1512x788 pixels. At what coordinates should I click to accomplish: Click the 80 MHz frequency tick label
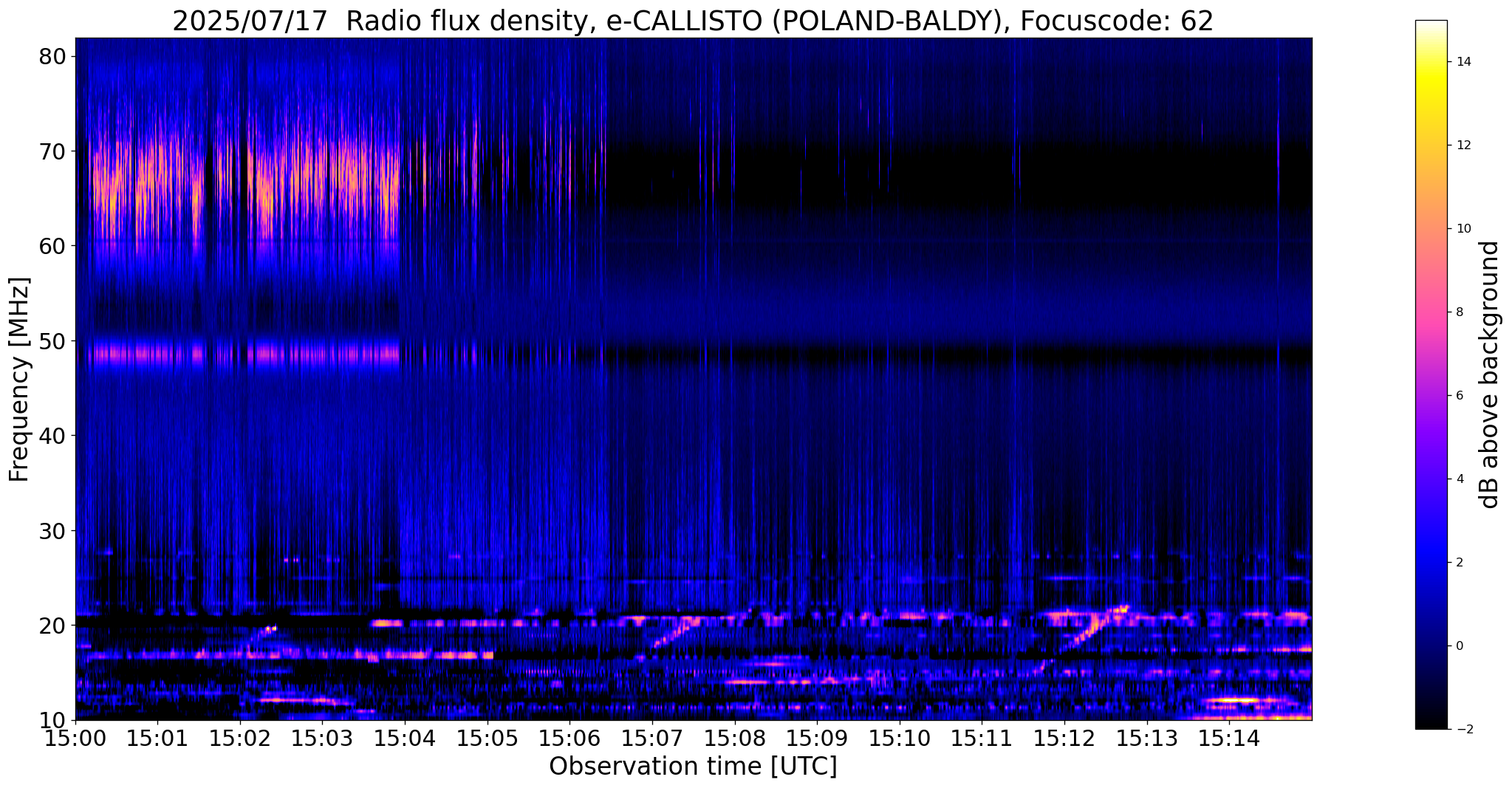[x=52, y=57]
